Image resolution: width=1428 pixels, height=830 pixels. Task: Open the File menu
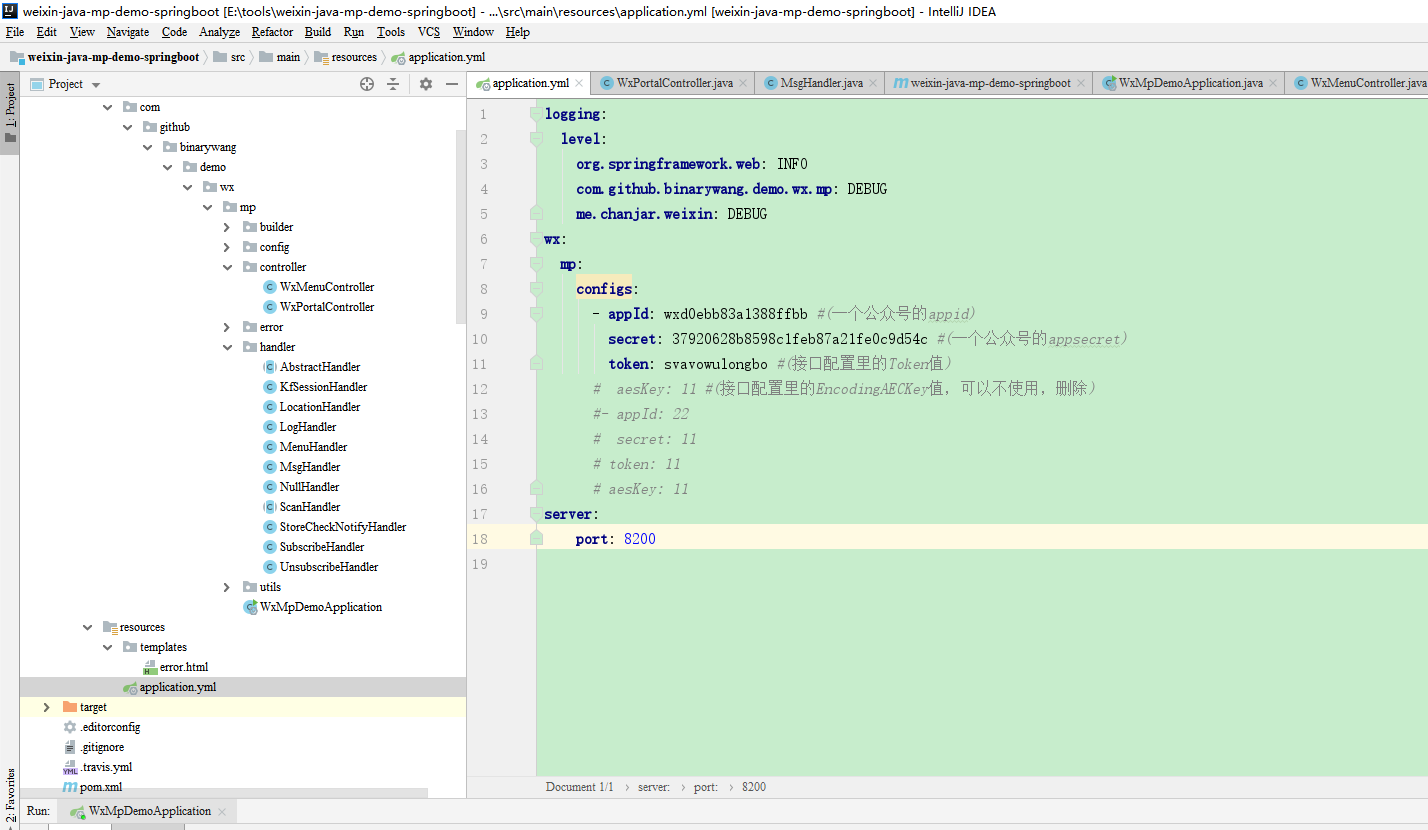(15, 32)
